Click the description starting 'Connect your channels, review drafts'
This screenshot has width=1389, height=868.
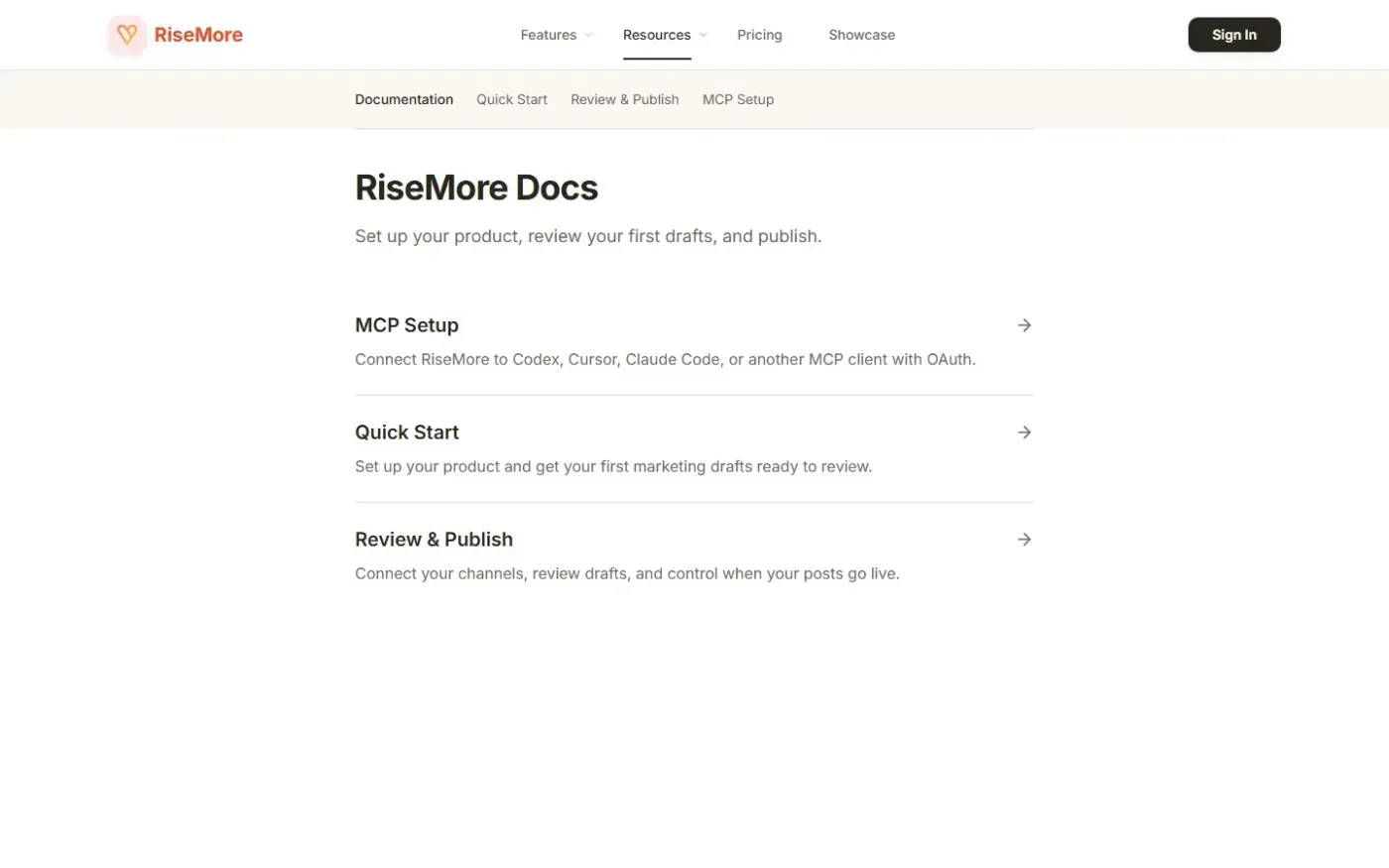[627, 573]
